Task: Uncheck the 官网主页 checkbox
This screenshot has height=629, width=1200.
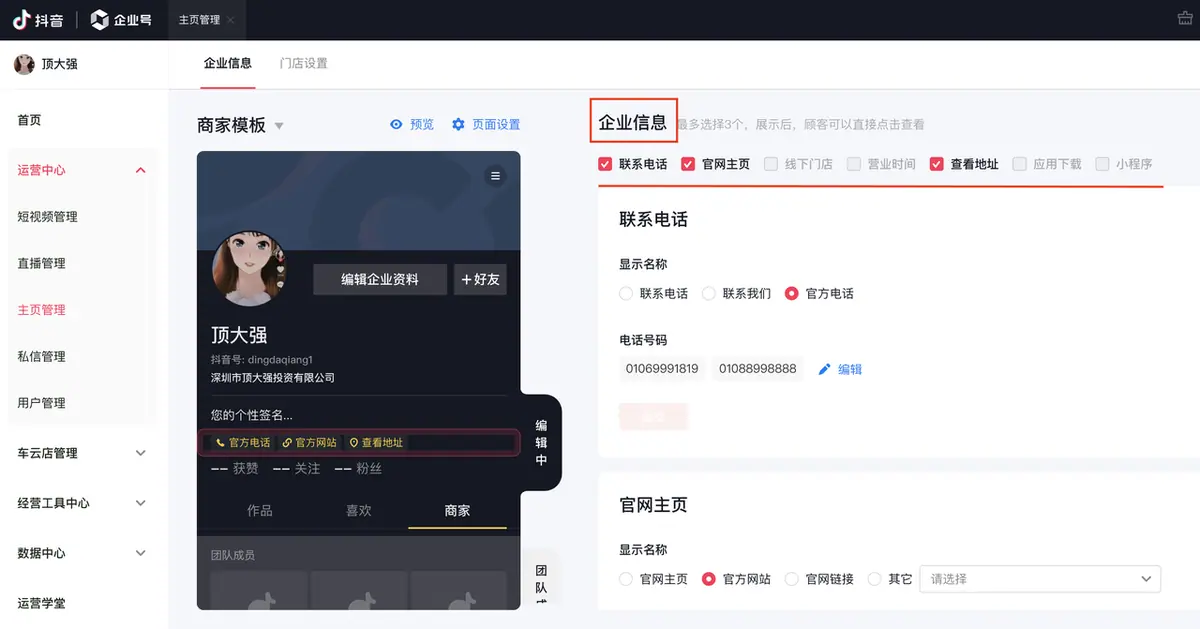Action: [x=688, y=164]
